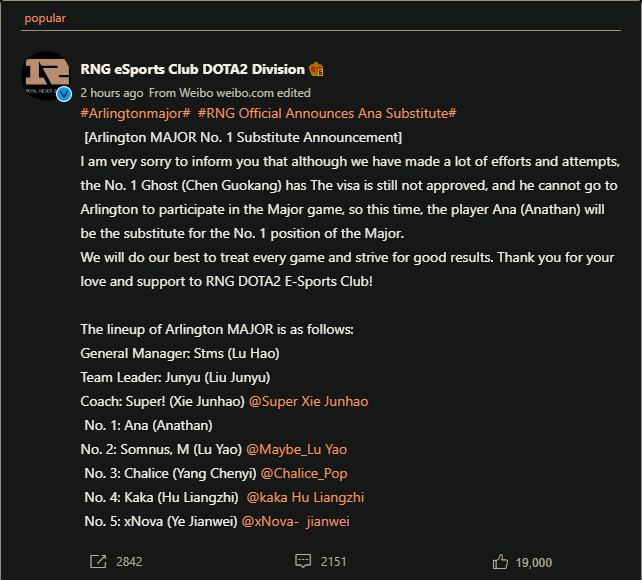
Task: Click the 2842 repost count
Action: (129, 562)
